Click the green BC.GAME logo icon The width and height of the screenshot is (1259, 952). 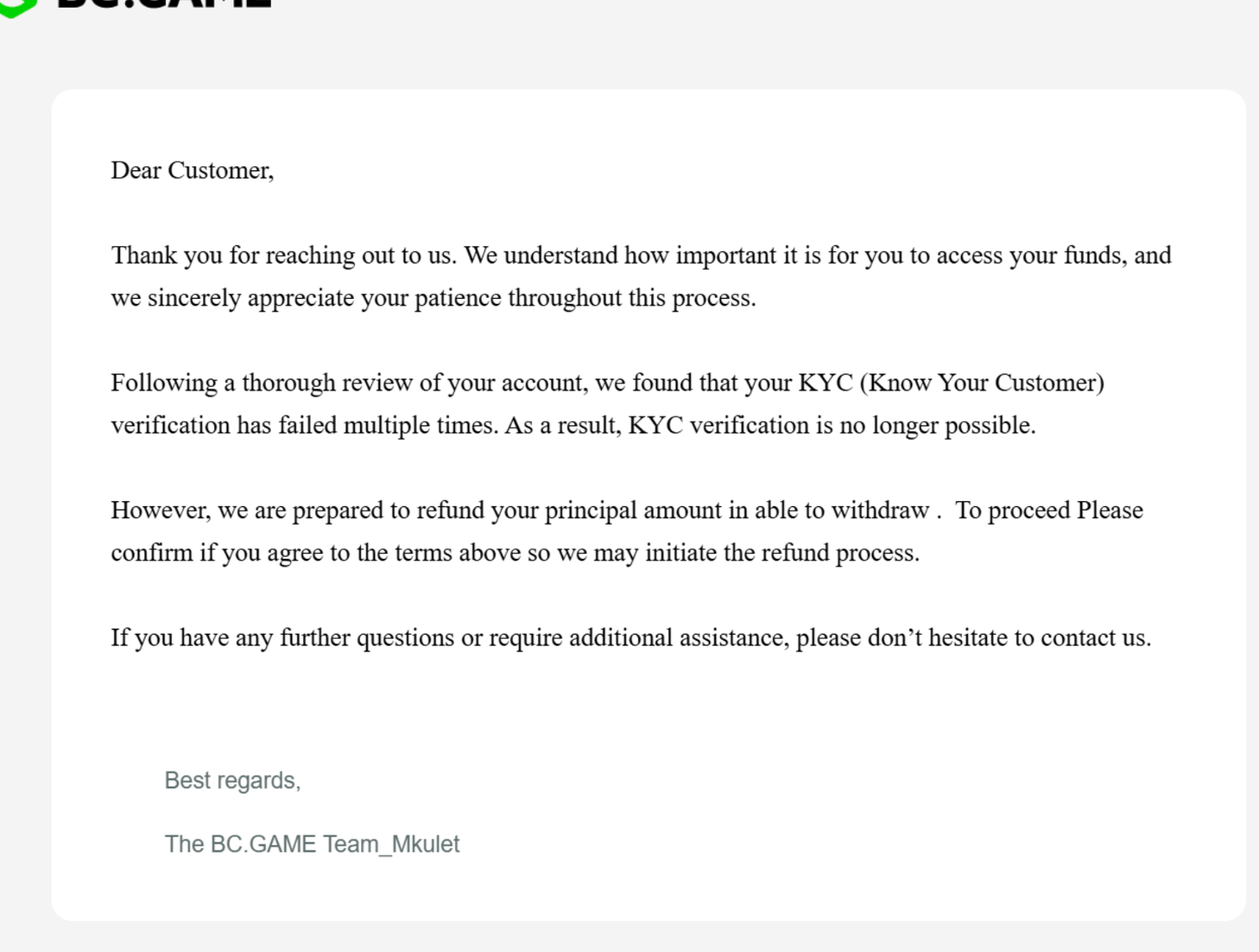(x=17, y=7)
